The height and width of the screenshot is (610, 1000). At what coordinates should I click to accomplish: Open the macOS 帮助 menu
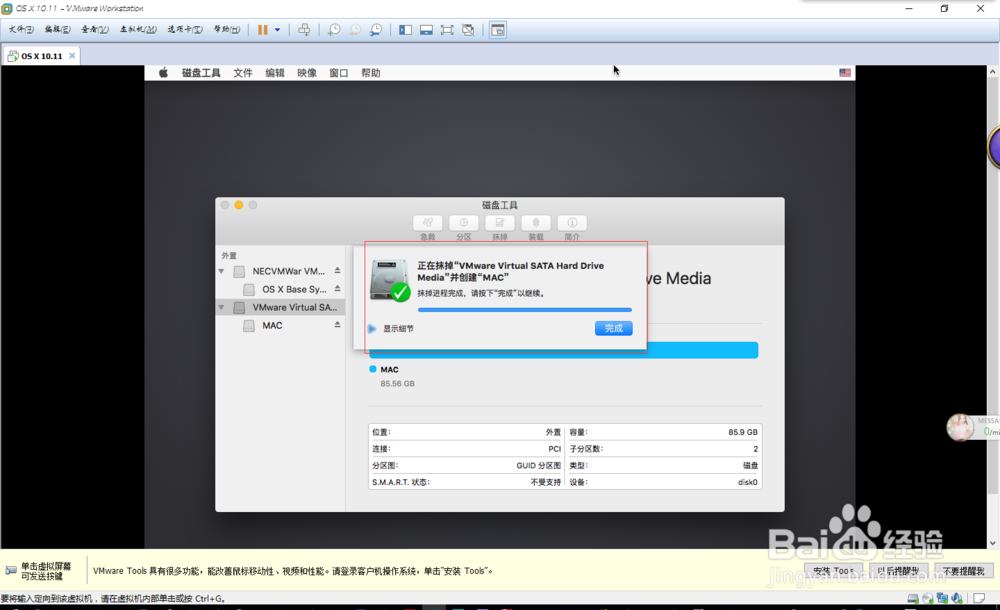[371, 73]
